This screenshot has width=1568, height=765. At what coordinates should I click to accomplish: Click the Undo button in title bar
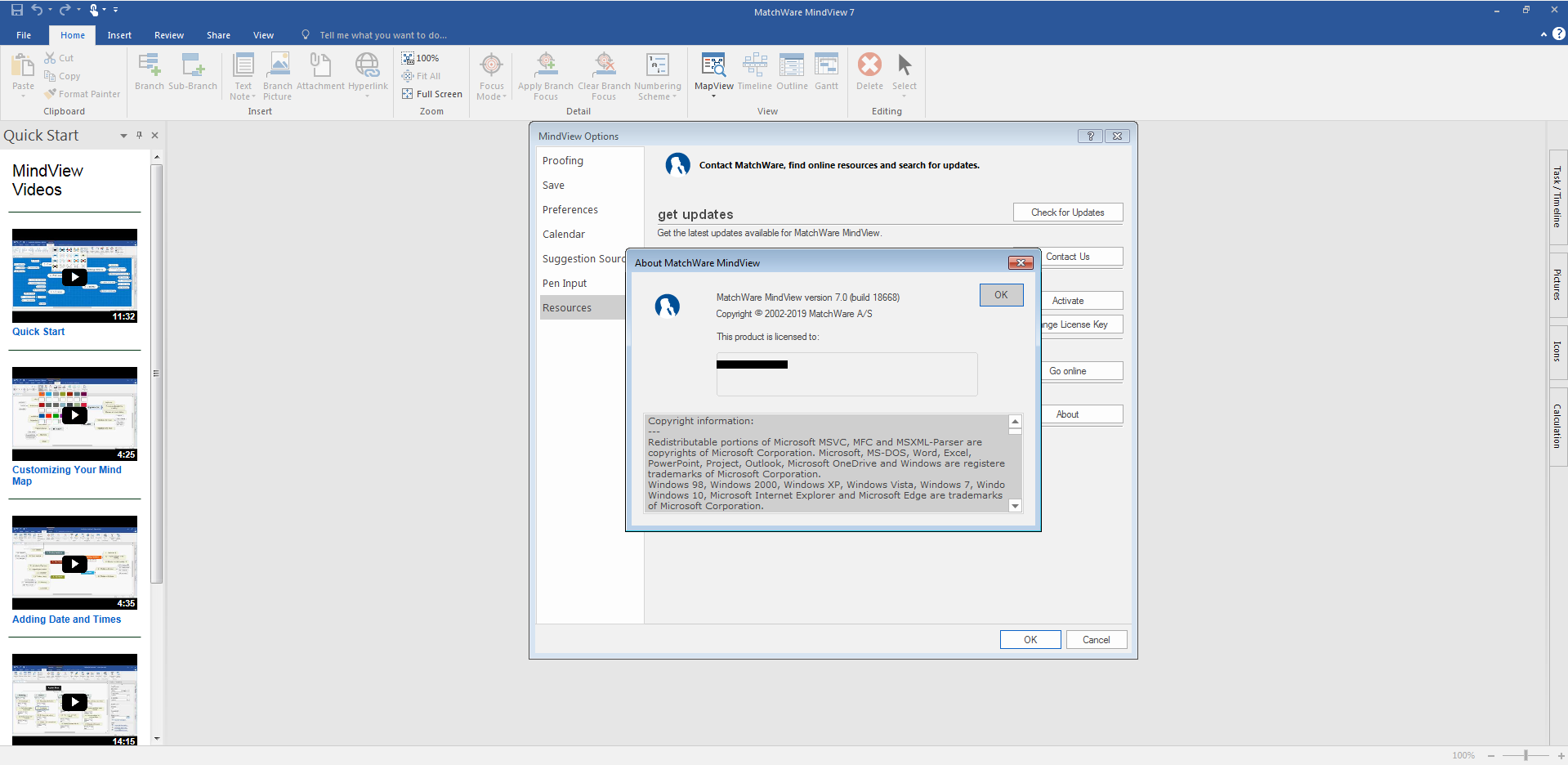point(37,10)
